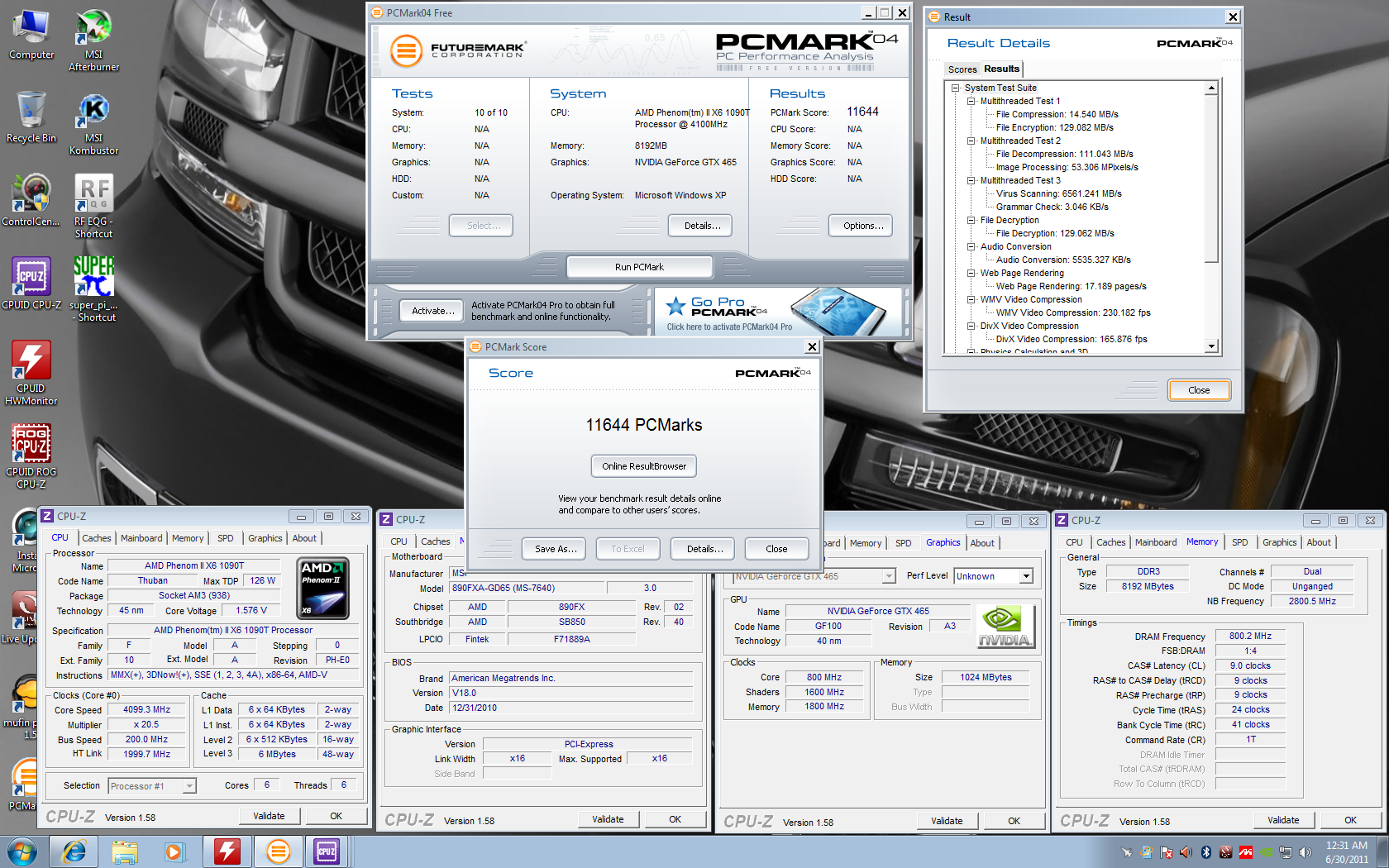Select 'Virus Scanning: 6561.241 MB/s' result row

1058,193
